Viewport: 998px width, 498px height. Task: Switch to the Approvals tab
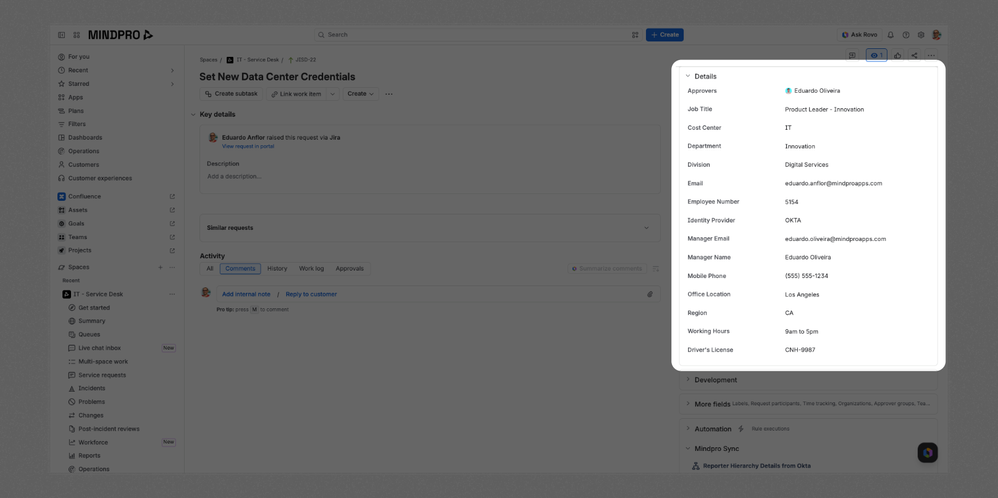pyautogui.click(x=349, y=269)
